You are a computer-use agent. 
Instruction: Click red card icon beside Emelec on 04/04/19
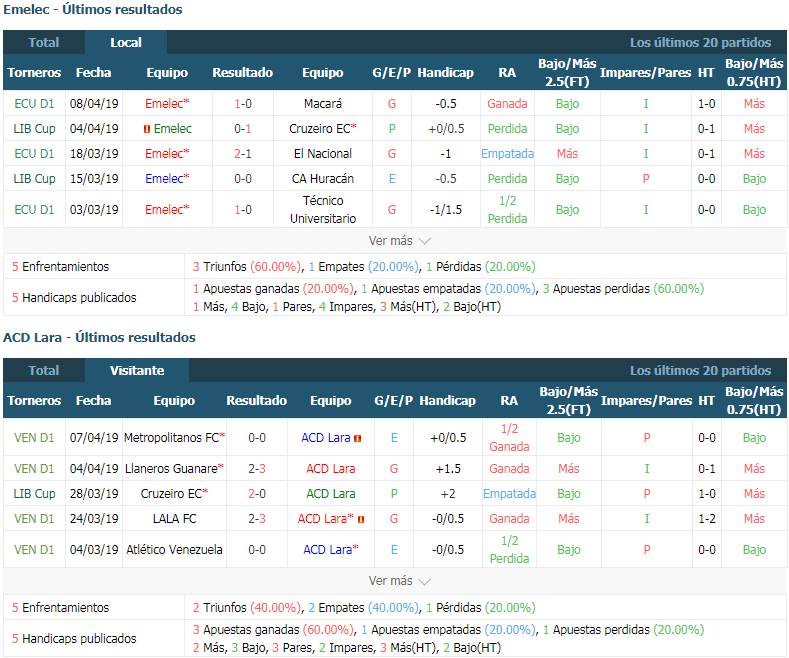[x=147, y=129]
